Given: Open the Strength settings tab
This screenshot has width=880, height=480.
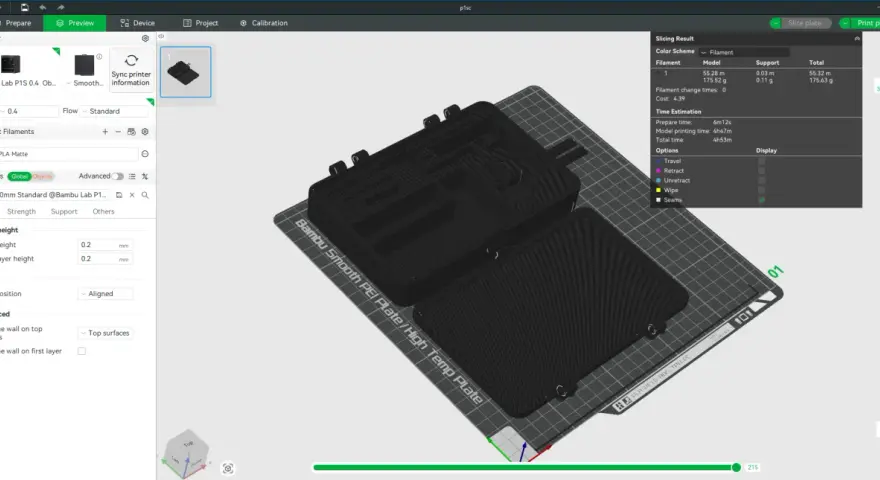Looking at the screenshot, I should pyautogui.click(x=21, y=212).
